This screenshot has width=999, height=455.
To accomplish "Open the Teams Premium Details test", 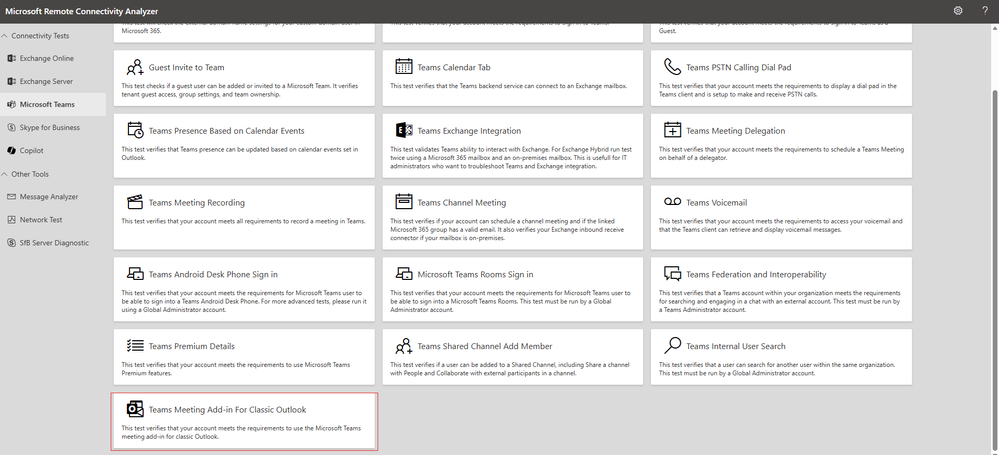I will pyautogui.click(x=244, y=357).
